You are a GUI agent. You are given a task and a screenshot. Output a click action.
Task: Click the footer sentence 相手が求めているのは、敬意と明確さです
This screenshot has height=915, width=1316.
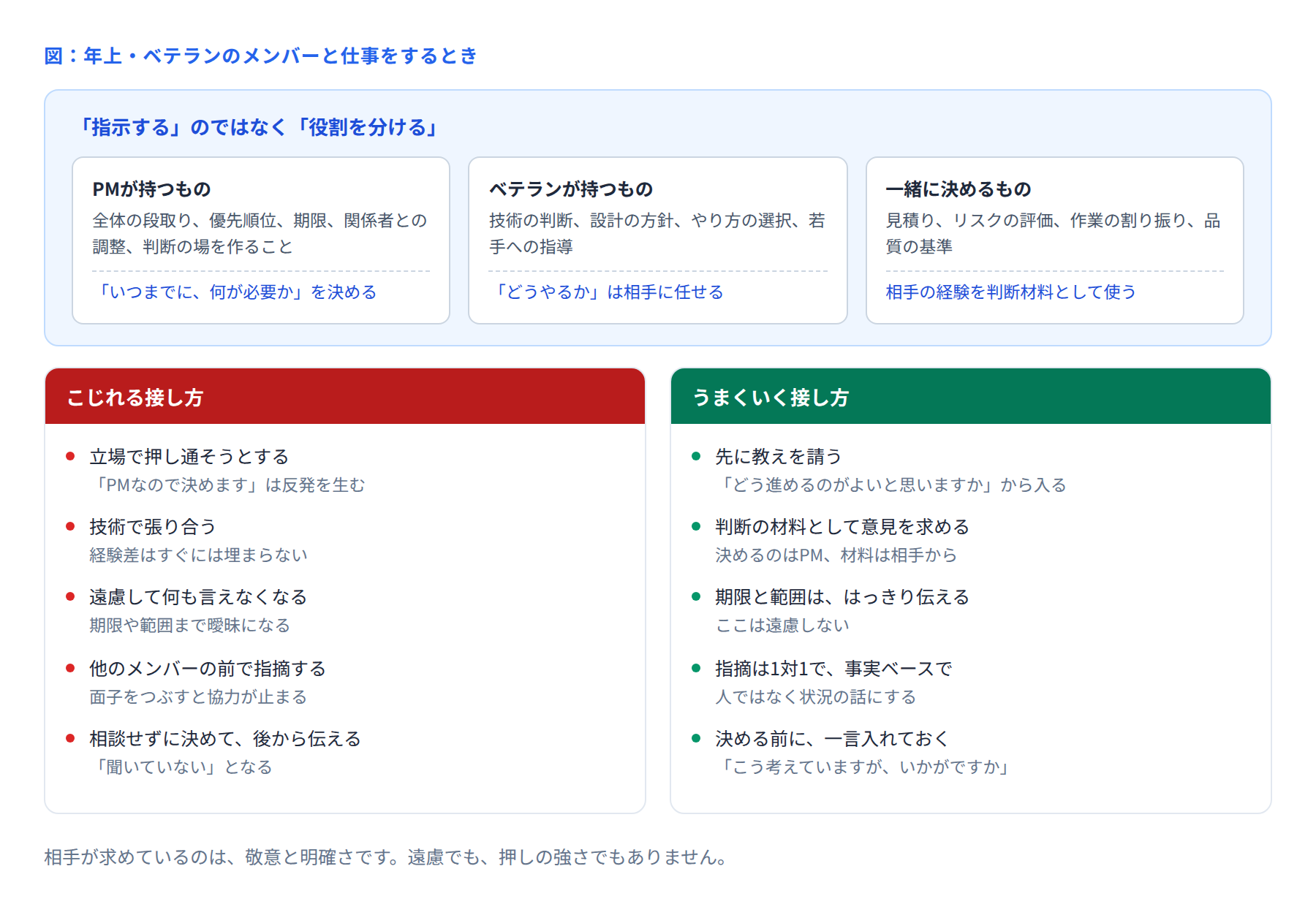click(x=222, y=857)
